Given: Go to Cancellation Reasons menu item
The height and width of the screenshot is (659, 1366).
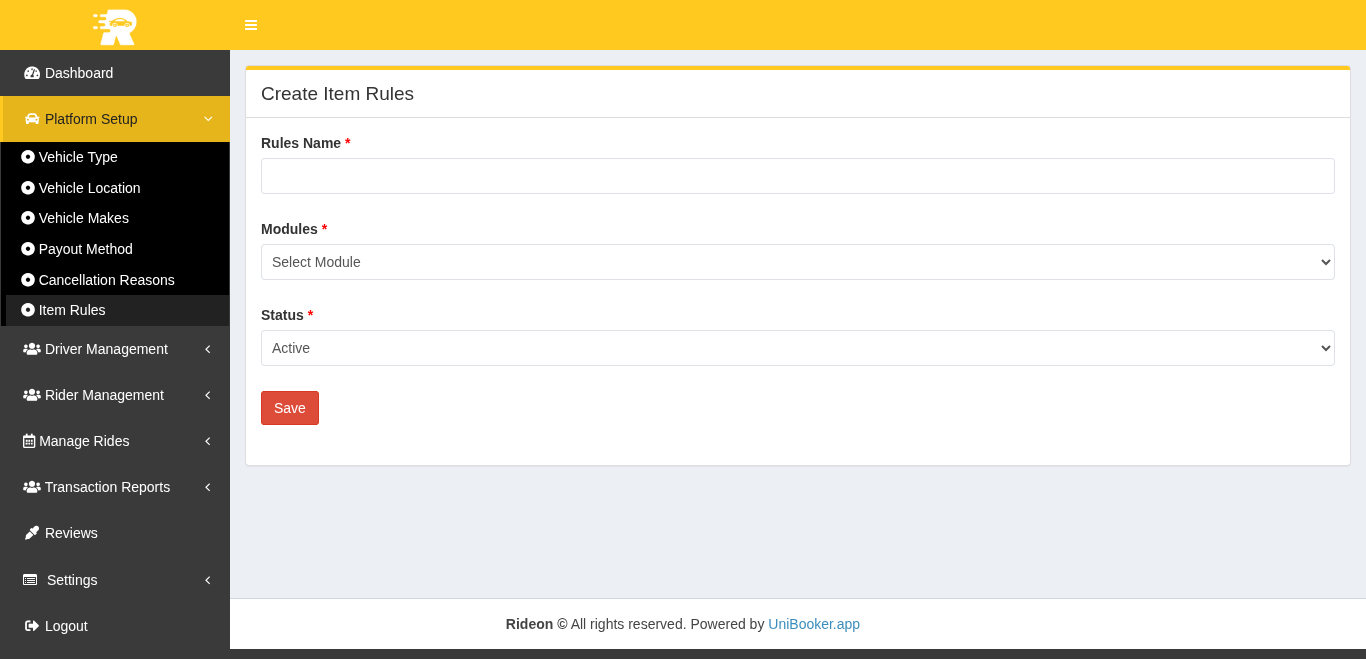Looking at the screenshot, I should pos(106,280).
